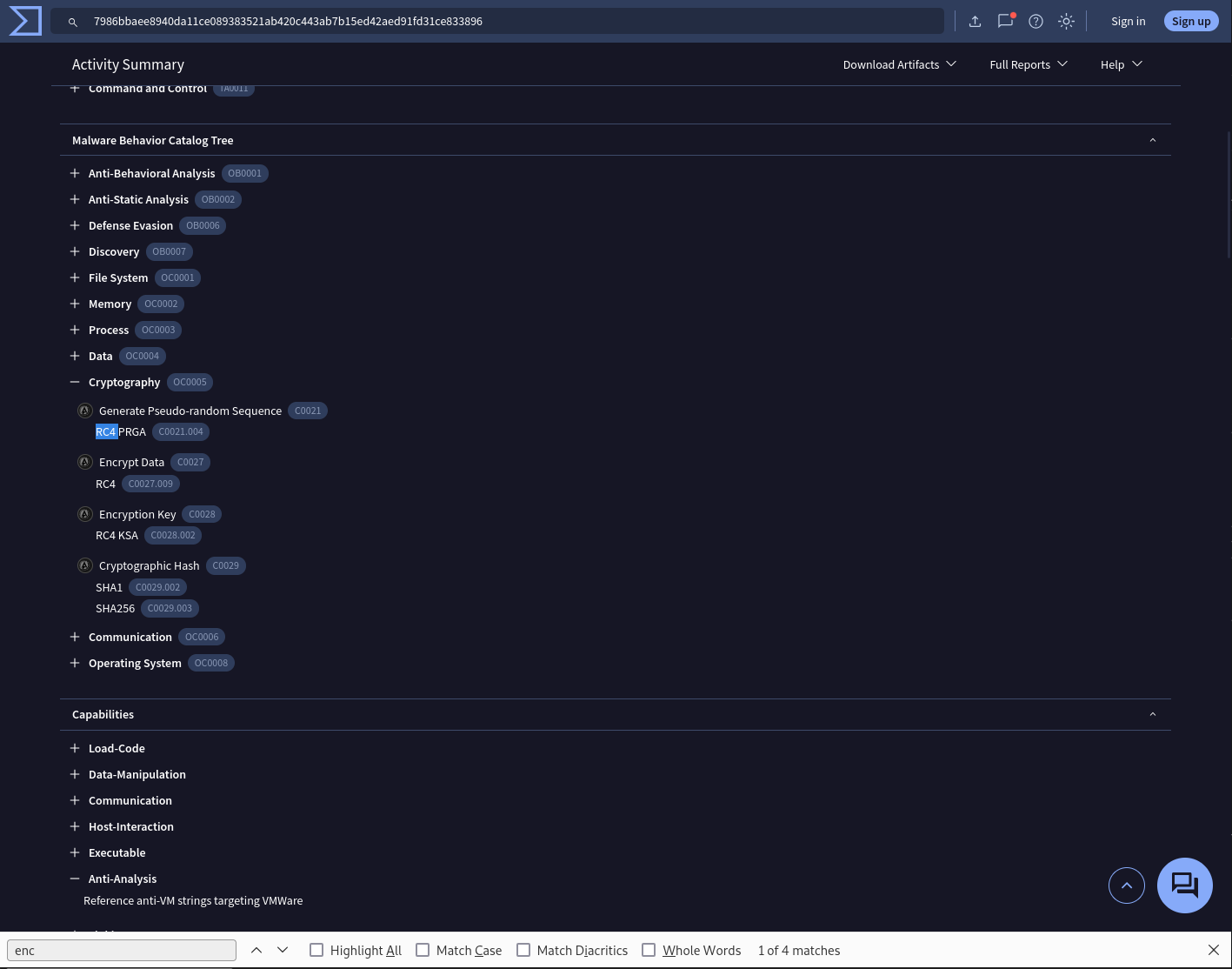
Task: Click the SHA256 entry text
Action: point(115,608)
